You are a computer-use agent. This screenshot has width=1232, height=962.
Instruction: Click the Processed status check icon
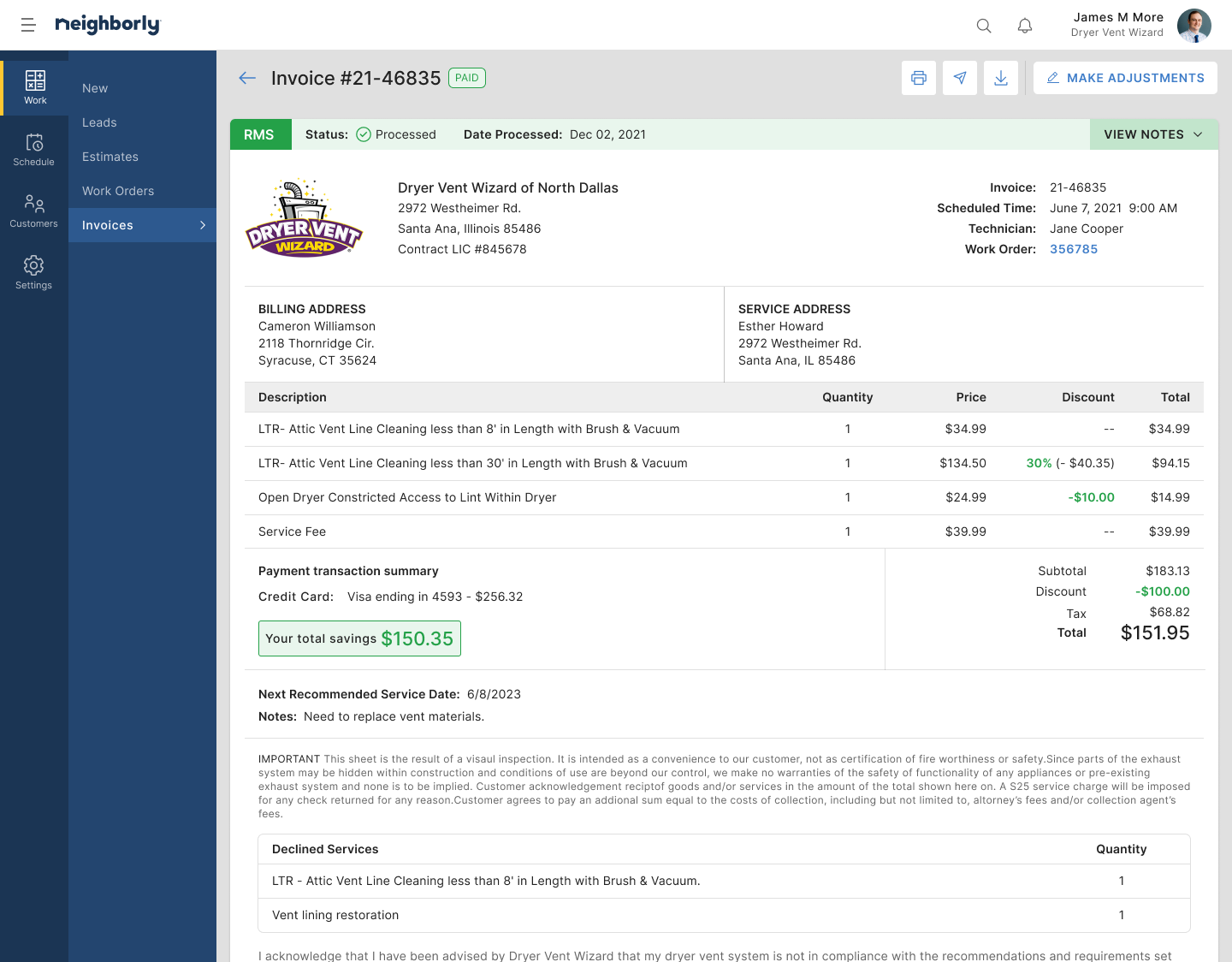(364, 134)
